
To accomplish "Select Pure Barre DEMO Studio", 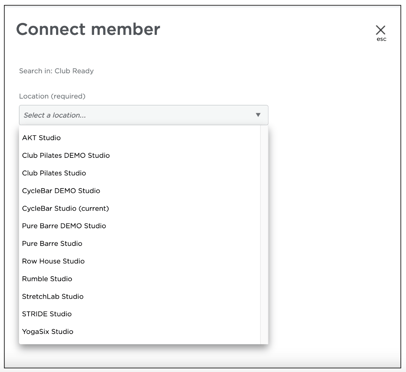I will [x=139, y=226].
